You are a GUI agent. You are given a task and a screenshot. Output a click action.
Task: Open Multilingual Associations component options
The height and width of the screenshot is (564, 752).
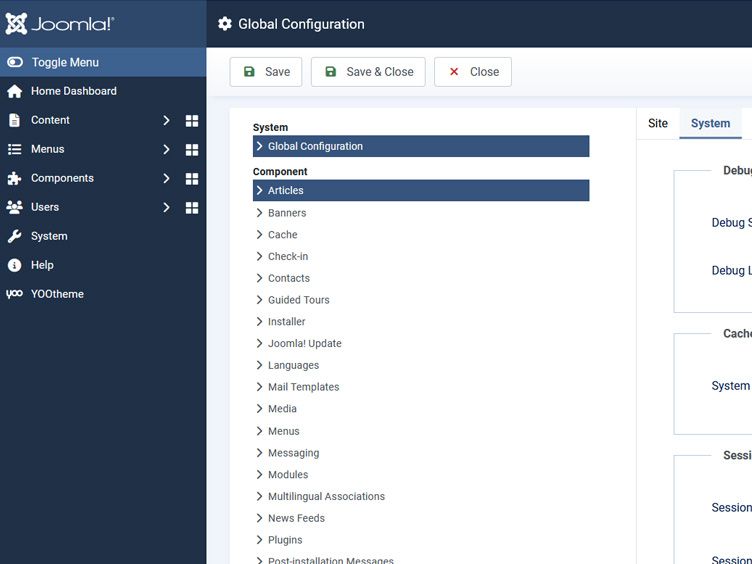[326, 496]
